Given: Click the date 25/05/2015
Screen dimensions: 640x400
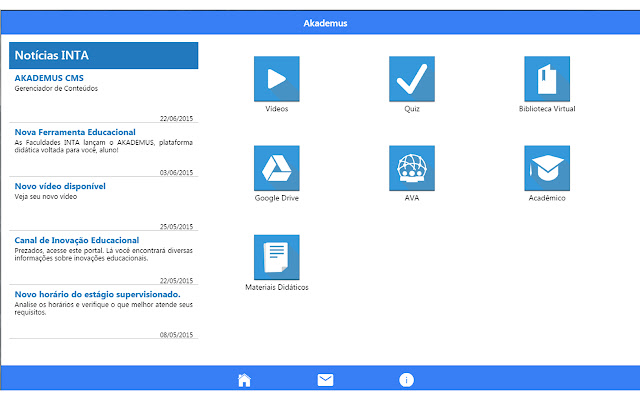Looking at the screenshot, I should [x=176, y=227].
